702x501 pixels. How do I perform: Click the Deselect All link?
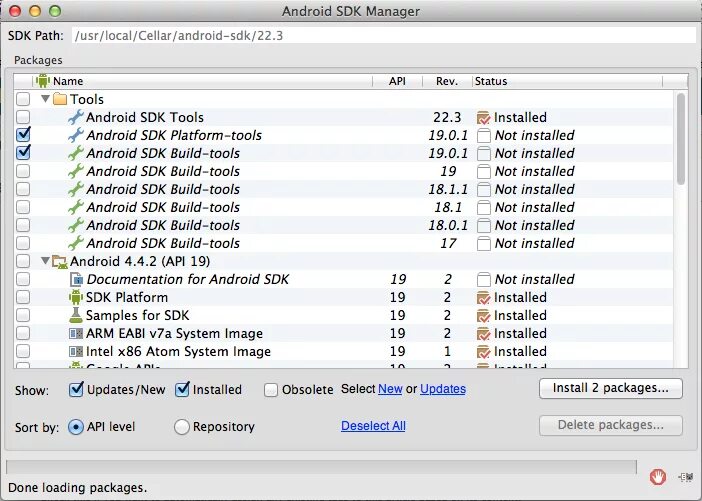click(x=373, y=426)
